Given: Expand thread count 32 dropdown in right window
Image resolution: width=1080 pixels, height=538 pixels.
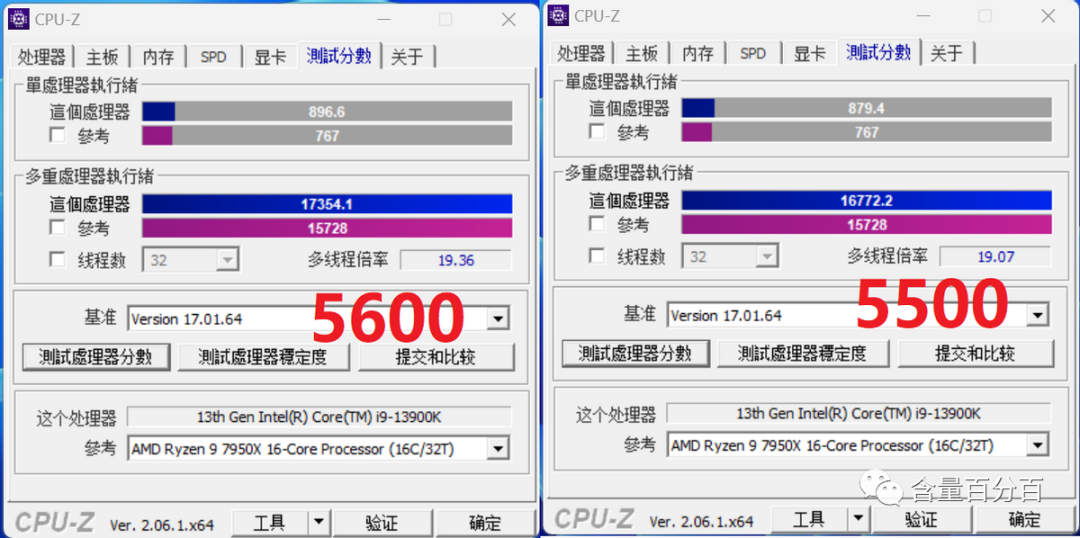Looking at the screenshot, I should coord(767,257).
